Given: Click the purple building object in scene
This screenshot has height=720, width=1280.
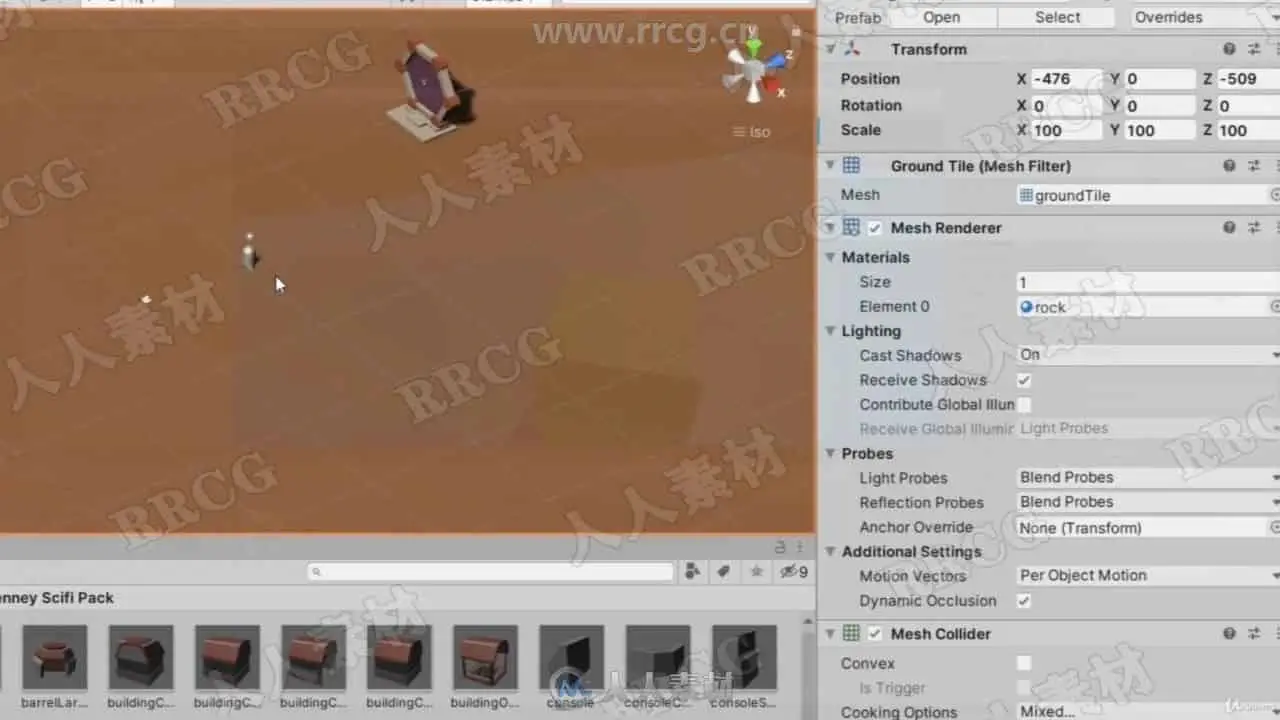Looking at the screenshot, I should (431, 90).
